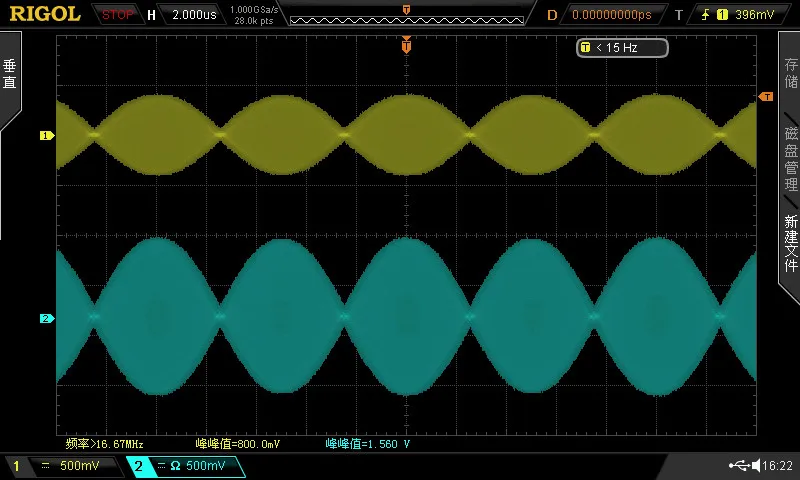Click the trigger T label in top bar
Image resolution: width=800 pixels, height=480 pixels.
pos(679,15)
